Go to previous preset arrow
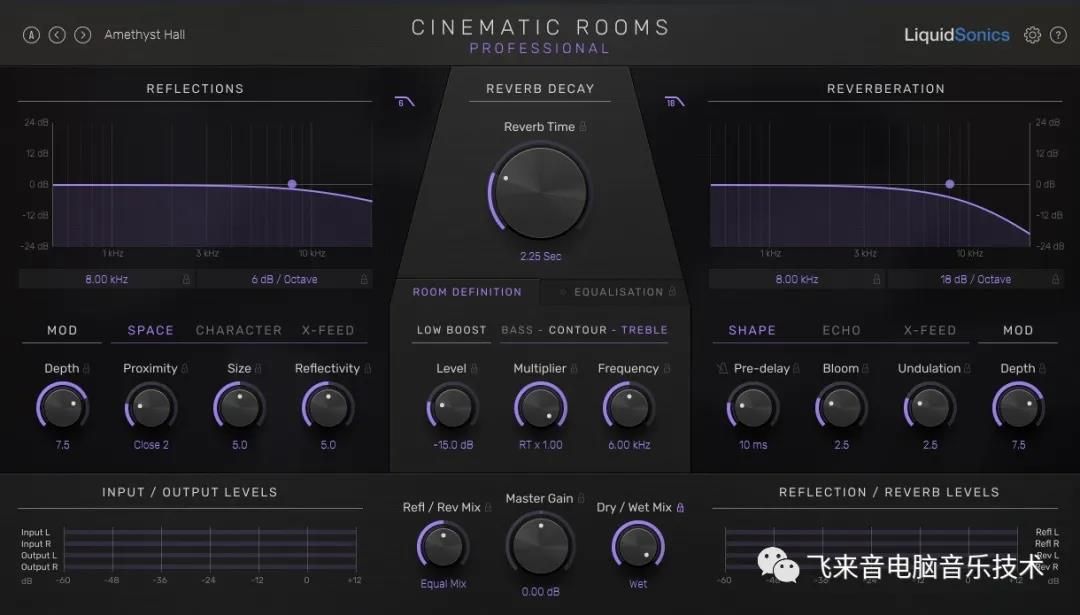This screenshot has height=615, width=1080. coord(57,34)
